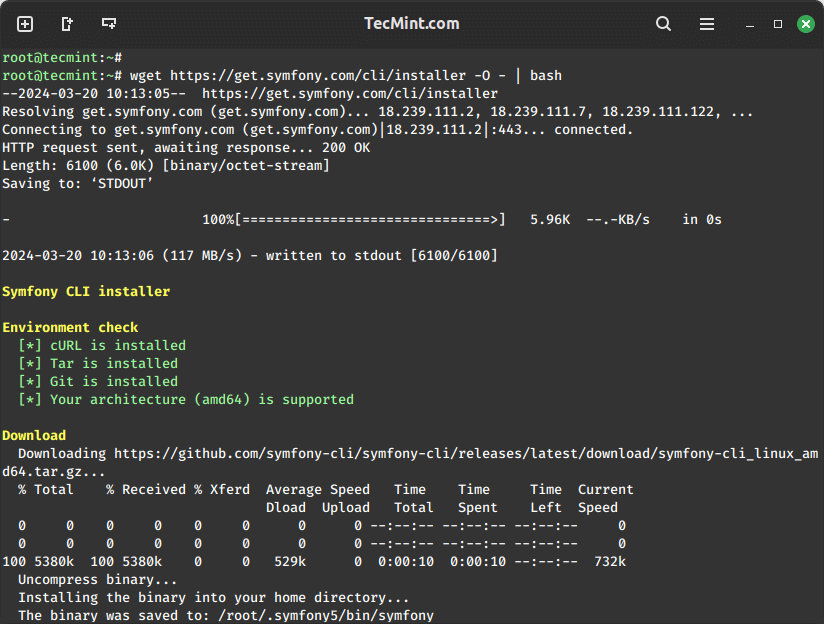
Task: Click the 100% wget progress bar
Action: pyautogui.click(x=354, y=220)
